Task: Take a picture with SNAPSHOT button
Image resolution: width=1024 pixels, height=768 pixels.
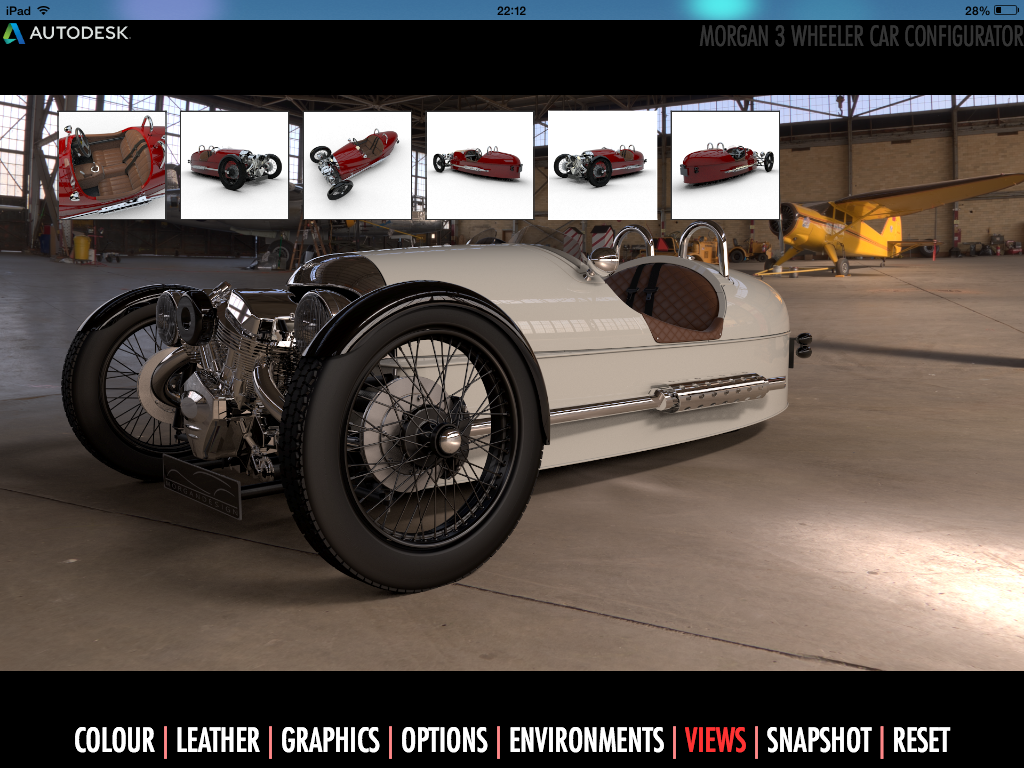Action: pos(819,741)
